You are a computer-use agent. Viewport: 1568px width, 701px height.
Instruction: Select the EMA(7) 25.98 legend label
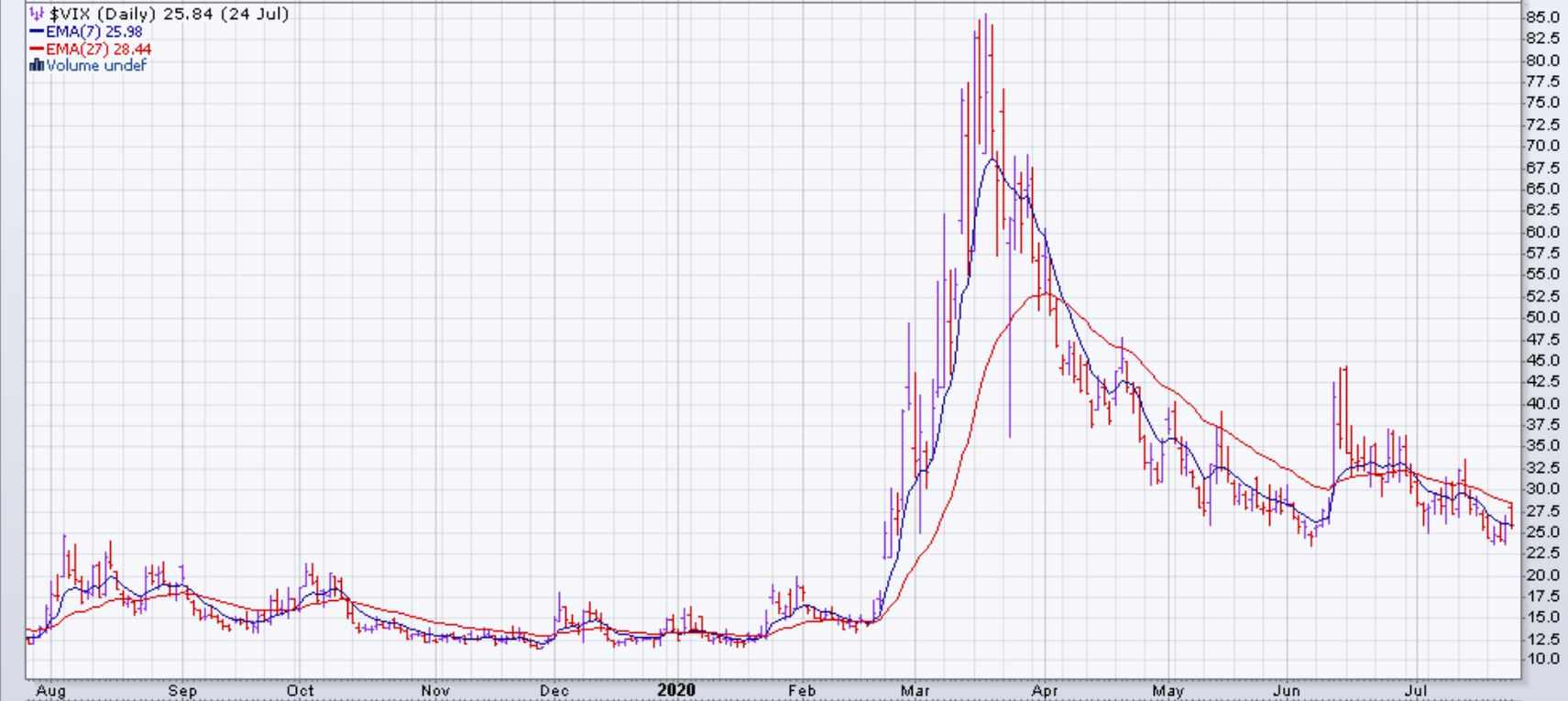pos(93,32)
